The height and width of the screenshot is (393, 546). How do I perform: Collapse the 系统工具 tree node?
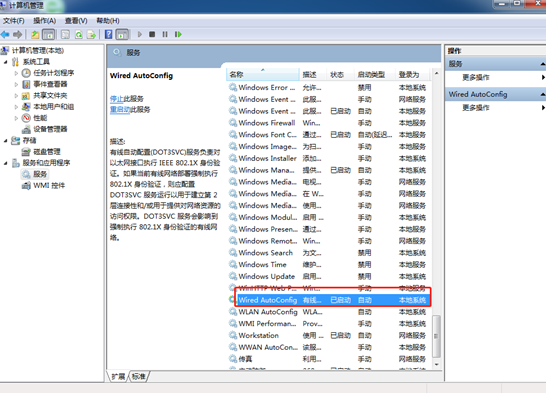[6, 62]
